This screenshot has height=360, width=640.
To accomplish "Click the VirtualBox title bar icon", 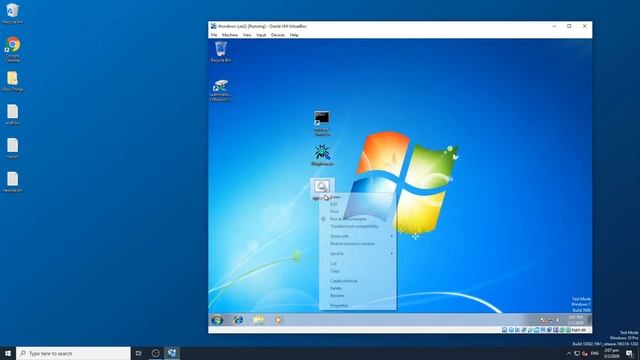I will [x=213, y=26].
